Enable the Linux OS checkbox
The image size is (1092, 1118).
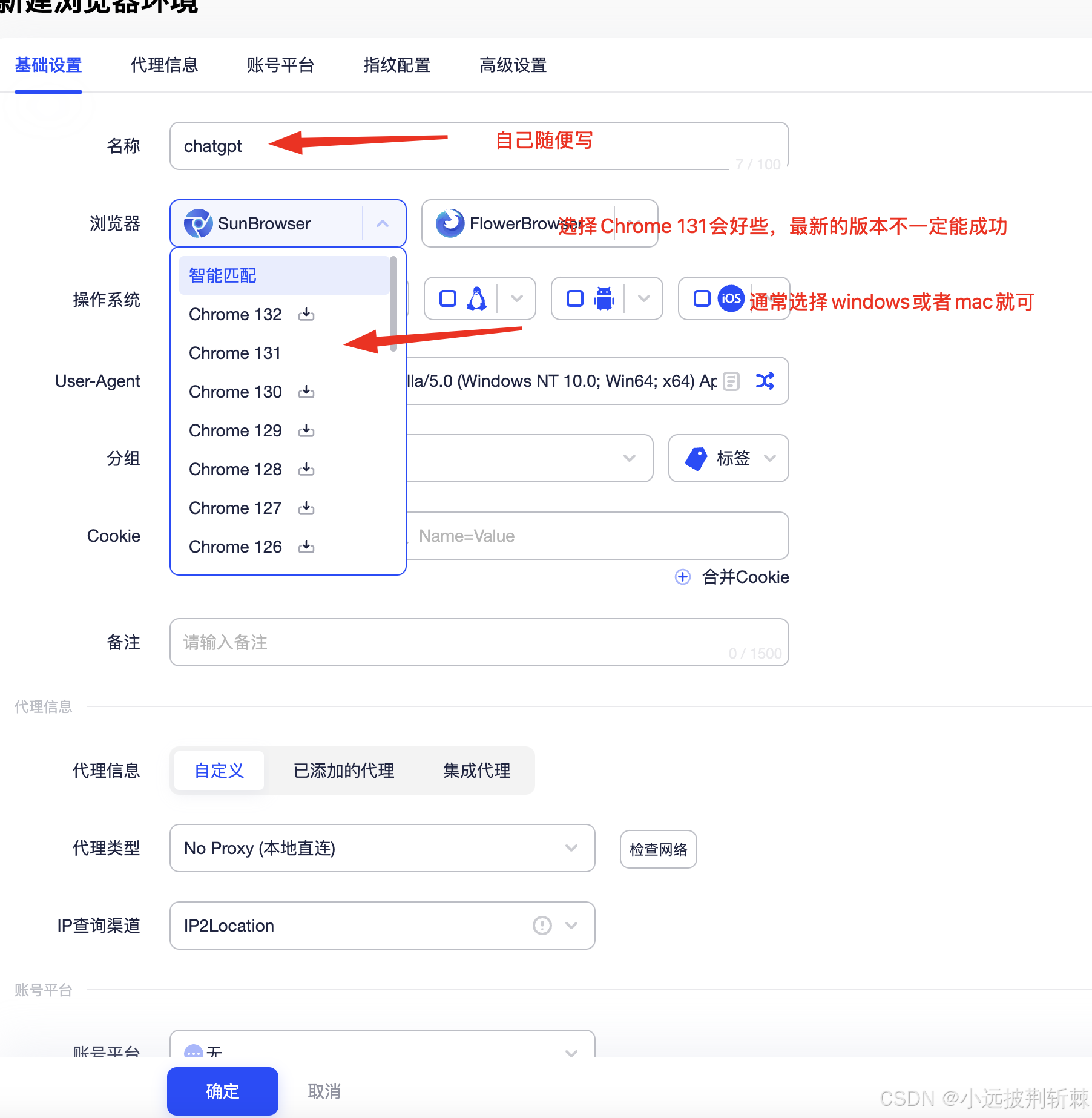coord(448,298)
